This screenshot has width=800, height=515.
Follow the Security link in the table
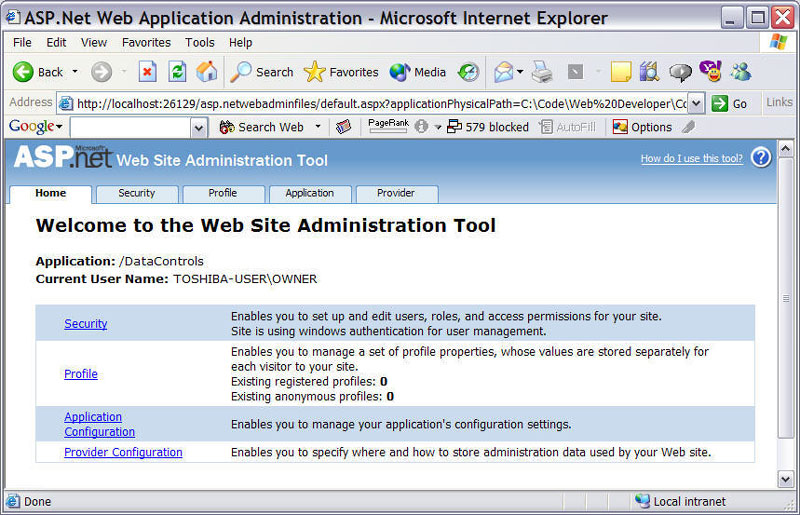point(86,324)
